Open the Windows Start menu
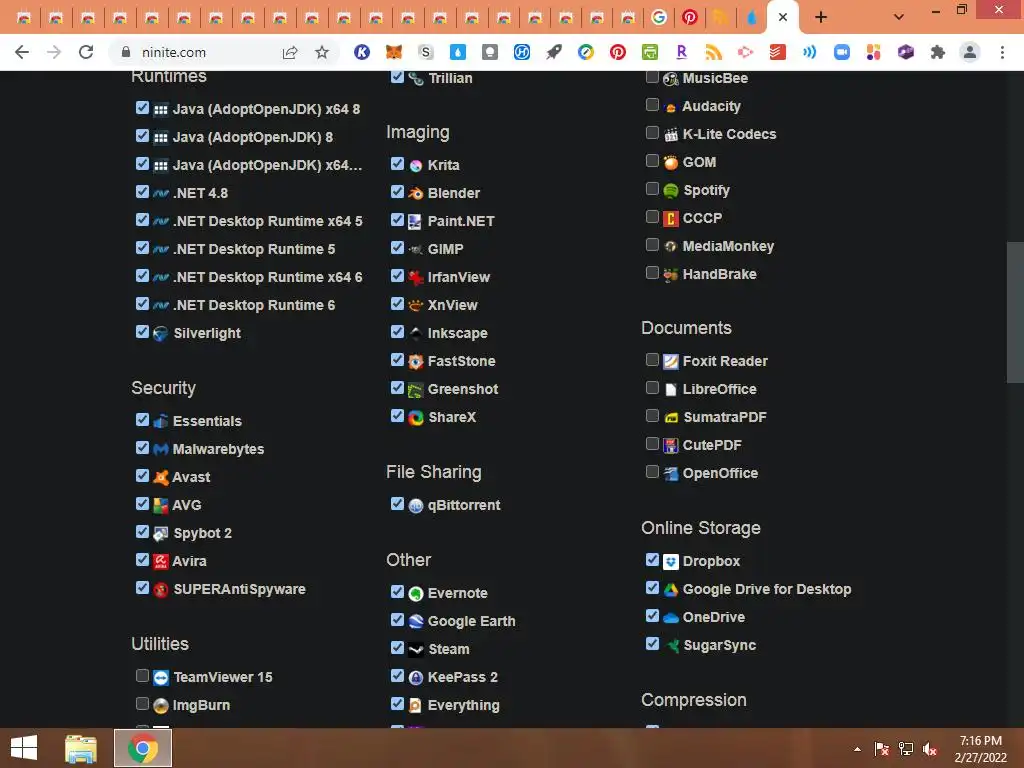1024x768 pixels. pos(24,748)
